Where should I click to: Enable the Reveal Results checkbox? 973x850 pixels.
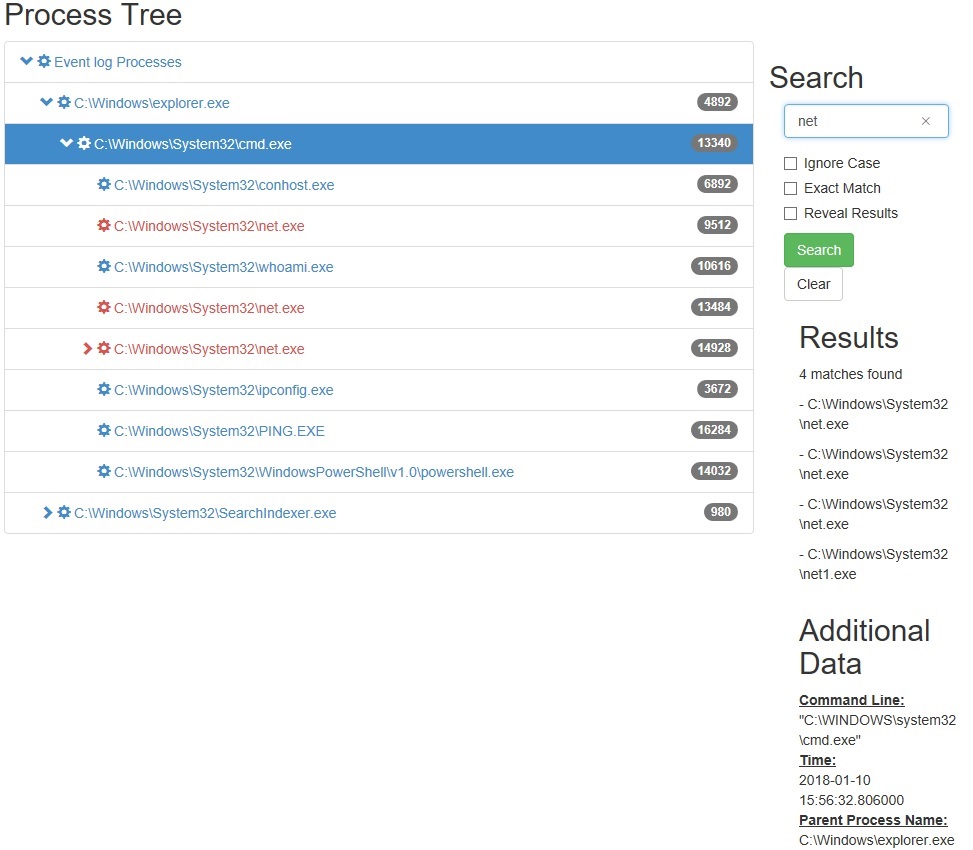coord(790,213)
